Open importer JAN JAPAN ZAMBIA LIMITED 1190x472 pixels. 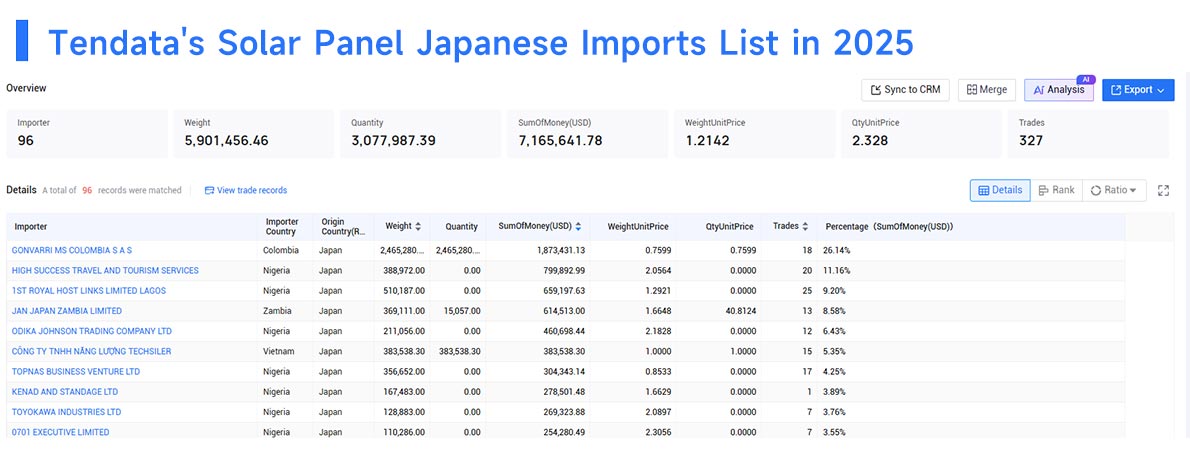pyautogui.click(x=67, y=311)
